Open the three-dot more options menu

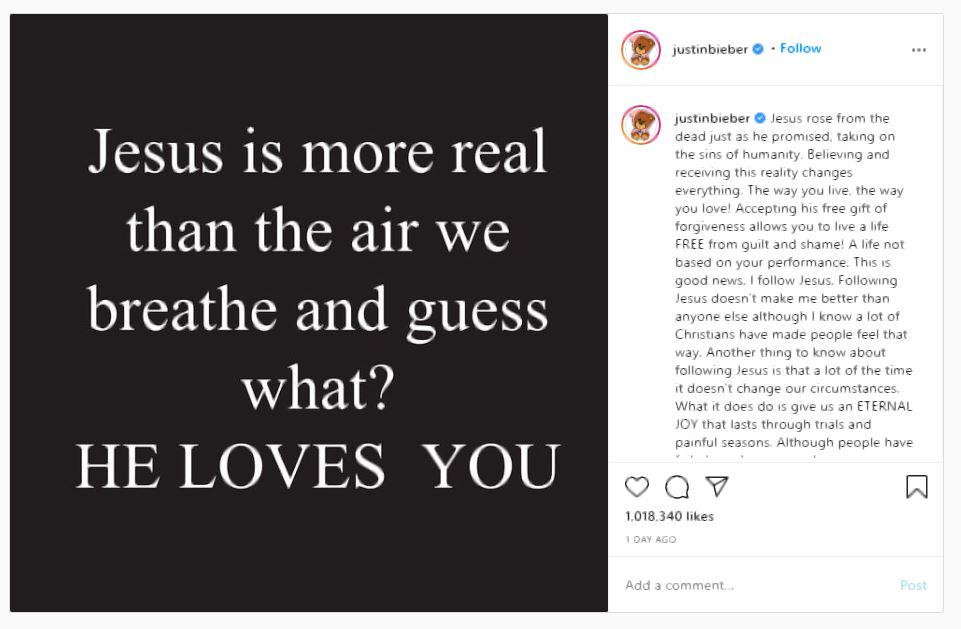(x=918, y=49)
